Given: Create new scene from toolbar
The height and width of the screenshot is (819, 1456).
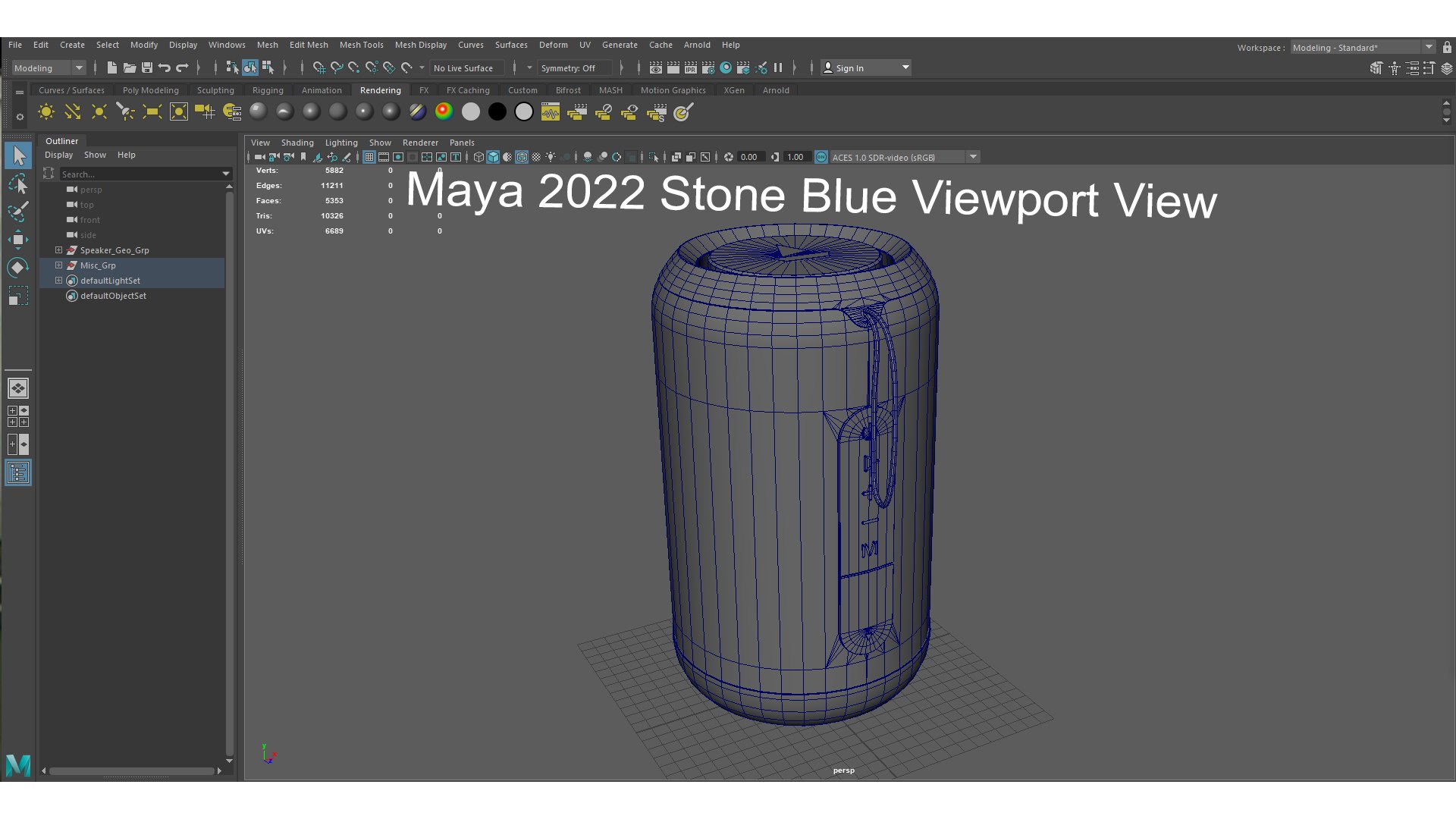Looking at the screenshot, I should (x=111, y=67).
